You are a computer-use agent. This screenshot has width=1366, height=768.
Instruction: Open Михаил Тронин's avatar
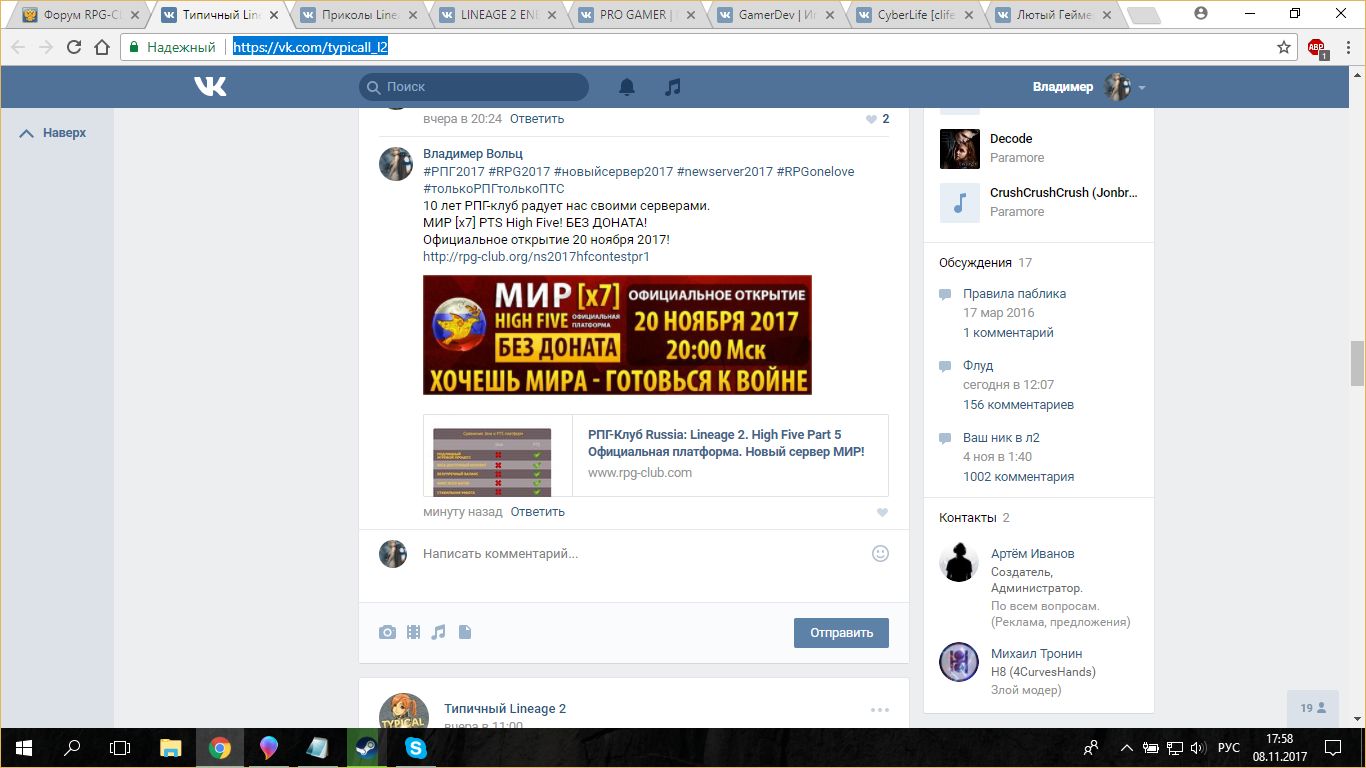[959, 662]
